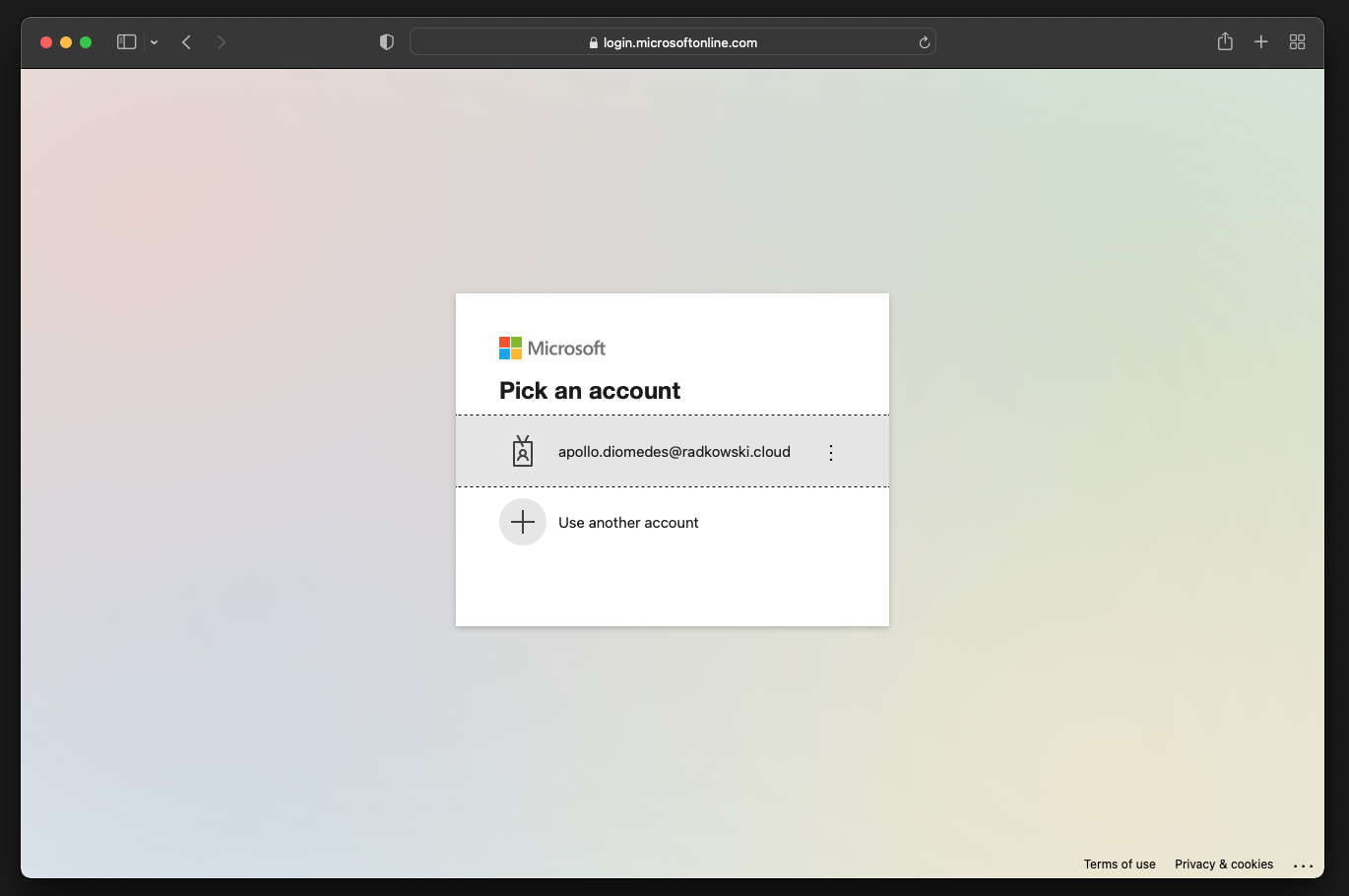Open a new tab

1261,41
